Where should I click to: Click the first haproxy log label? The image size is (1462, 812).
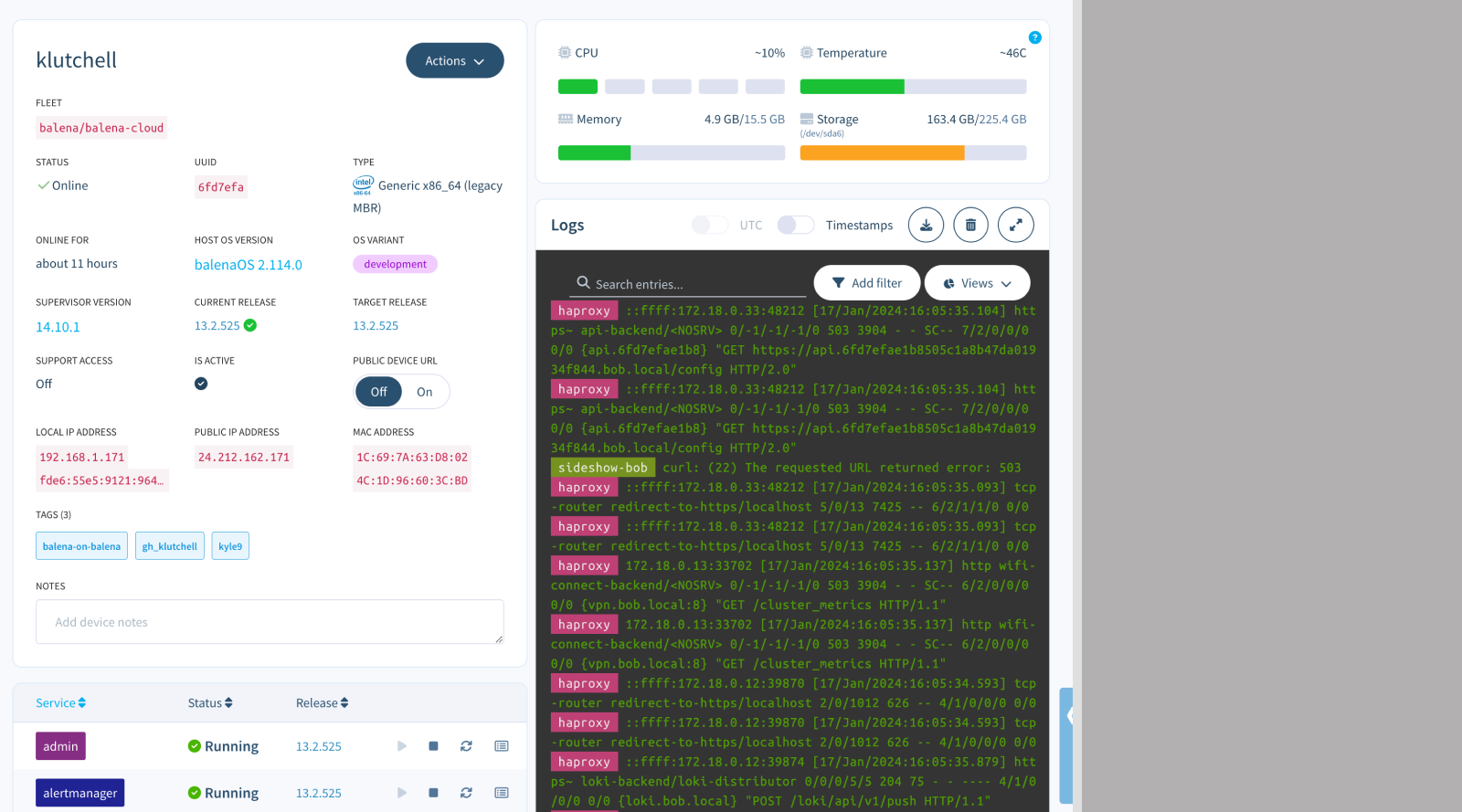584,311
